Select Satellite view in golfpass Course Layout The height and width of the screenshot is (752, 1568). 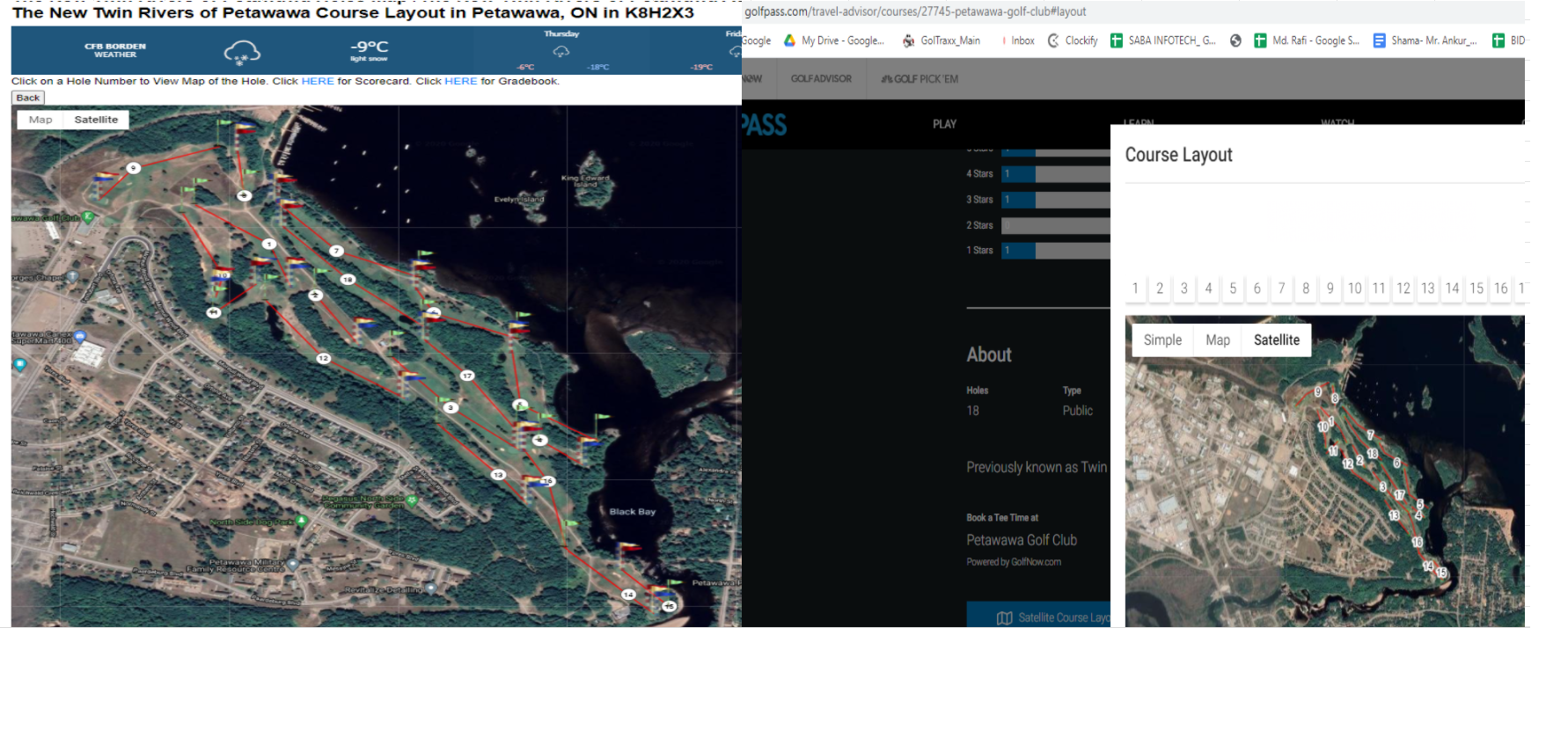1277,340
